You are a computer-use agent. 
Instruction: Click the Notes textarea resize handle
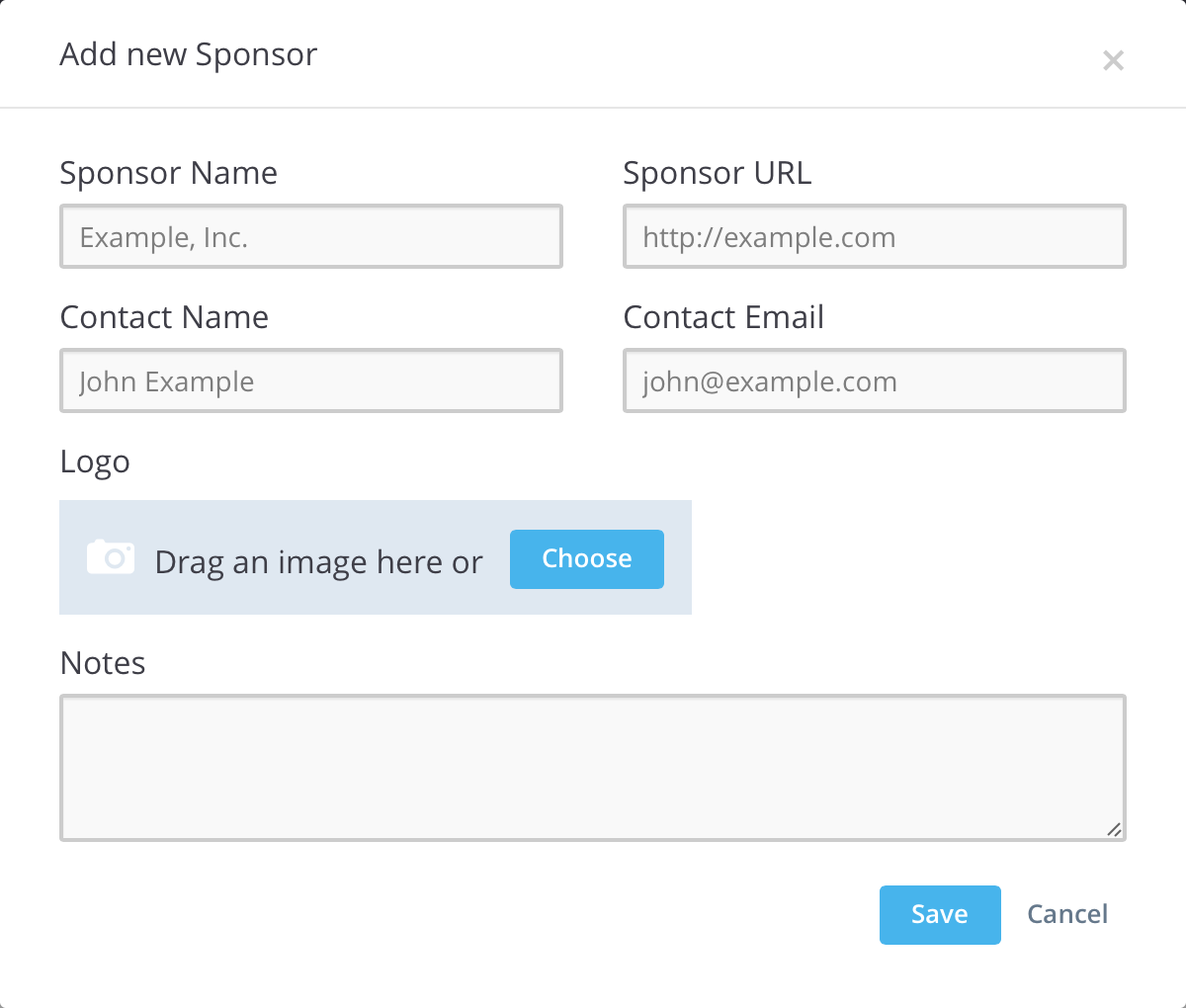(1114, 830)
